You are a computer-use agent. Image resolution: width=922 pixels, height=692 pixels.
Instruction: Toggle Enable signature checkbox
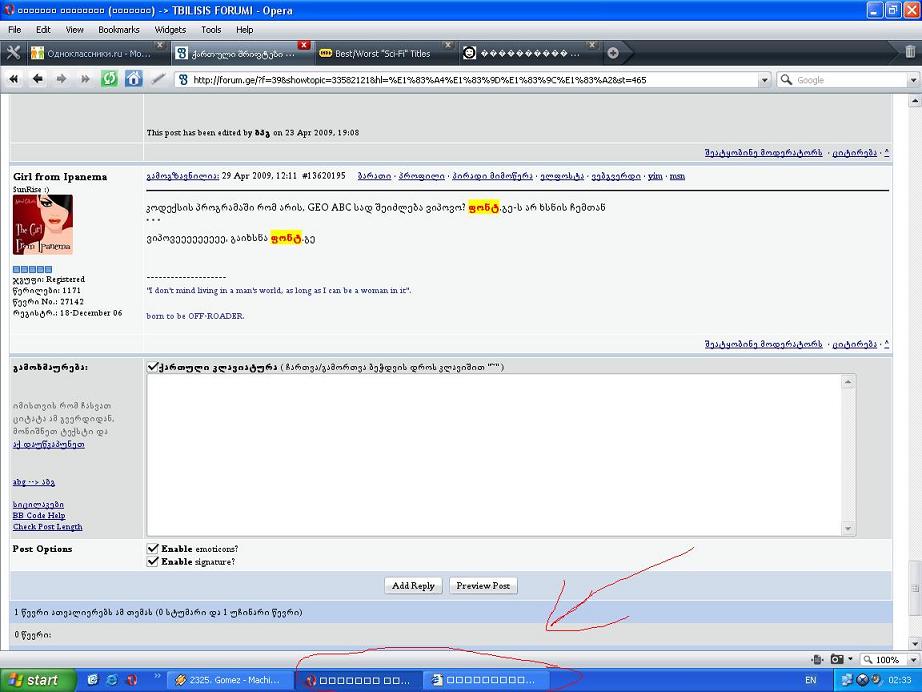pyautogui.click(x=152, y=561)
